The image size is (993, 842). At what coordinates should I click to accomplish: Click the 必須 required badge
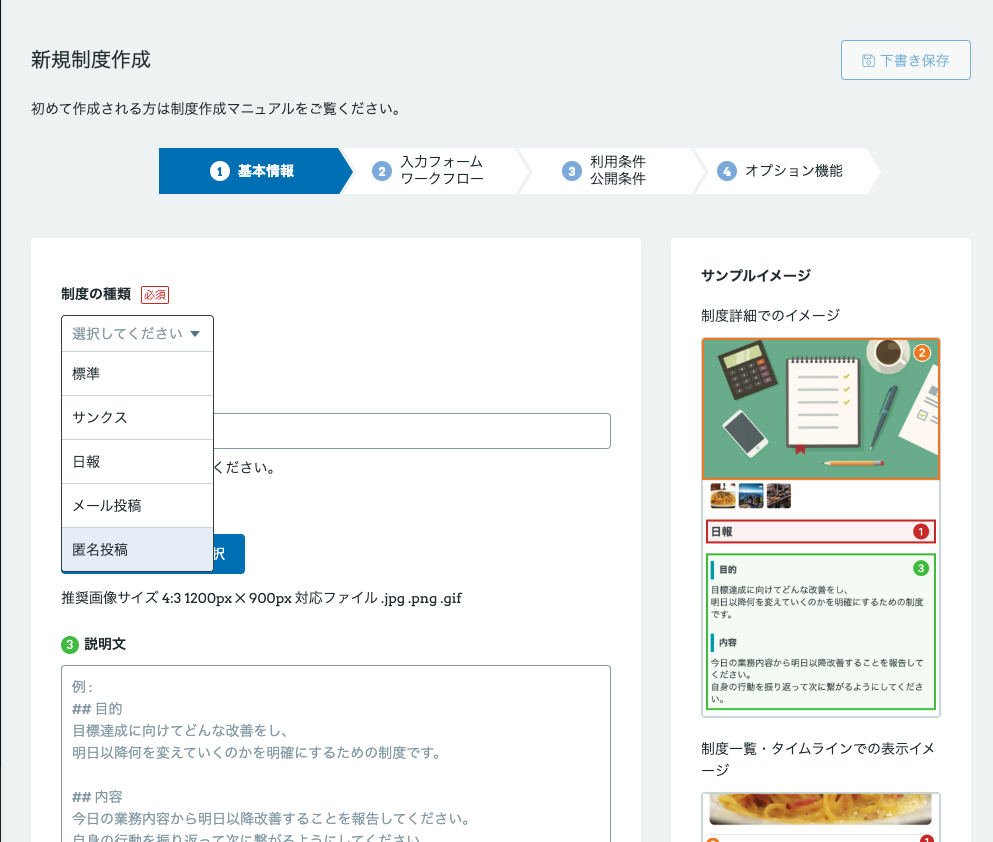[155, 294]
